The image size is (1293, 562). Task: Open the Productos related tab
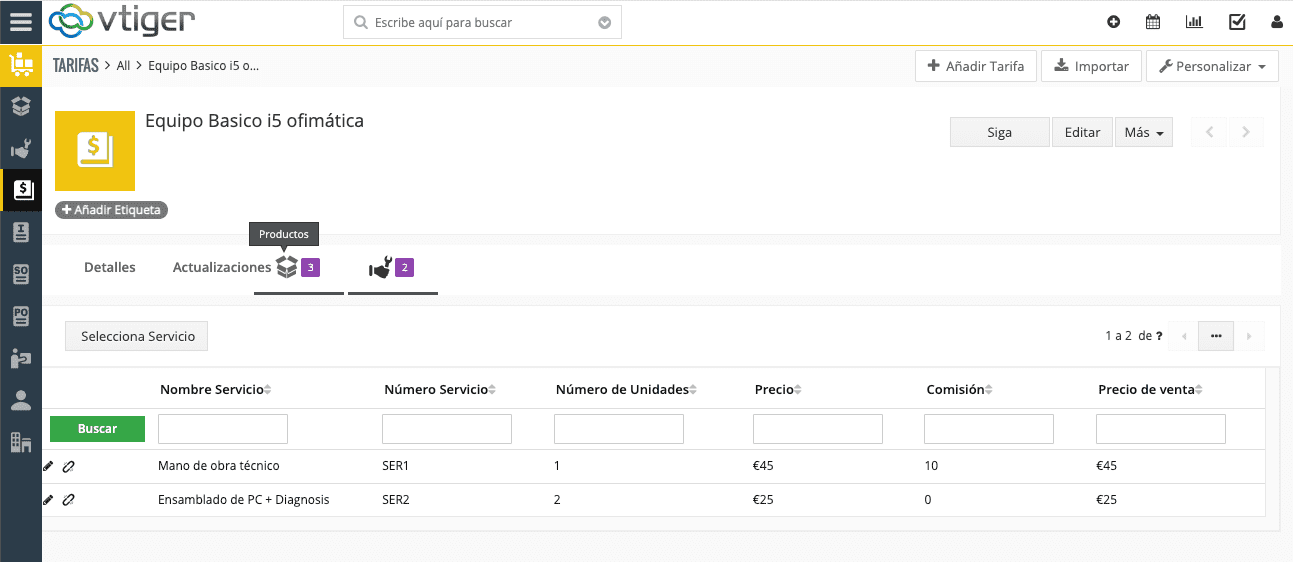tap(297, 268)
